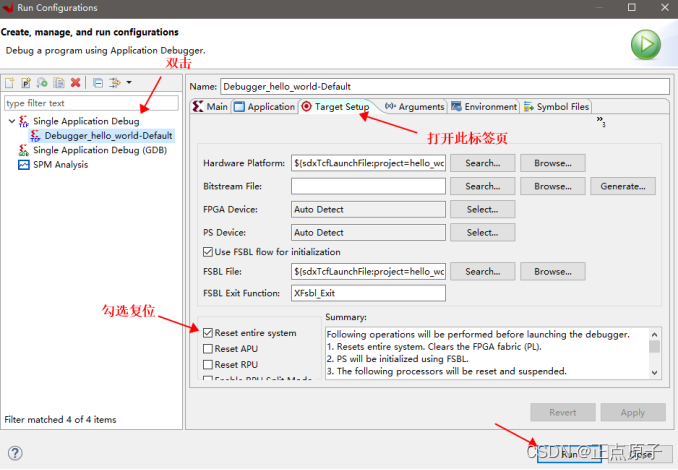Click the green Run icon at top right

(646, 45)
